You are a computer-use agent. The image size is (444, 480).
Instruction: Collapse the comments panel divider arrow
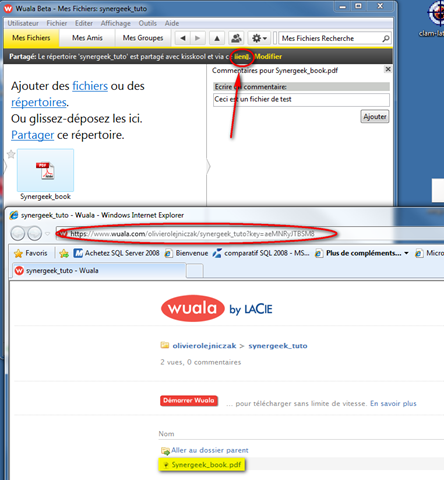pos(208,166)
